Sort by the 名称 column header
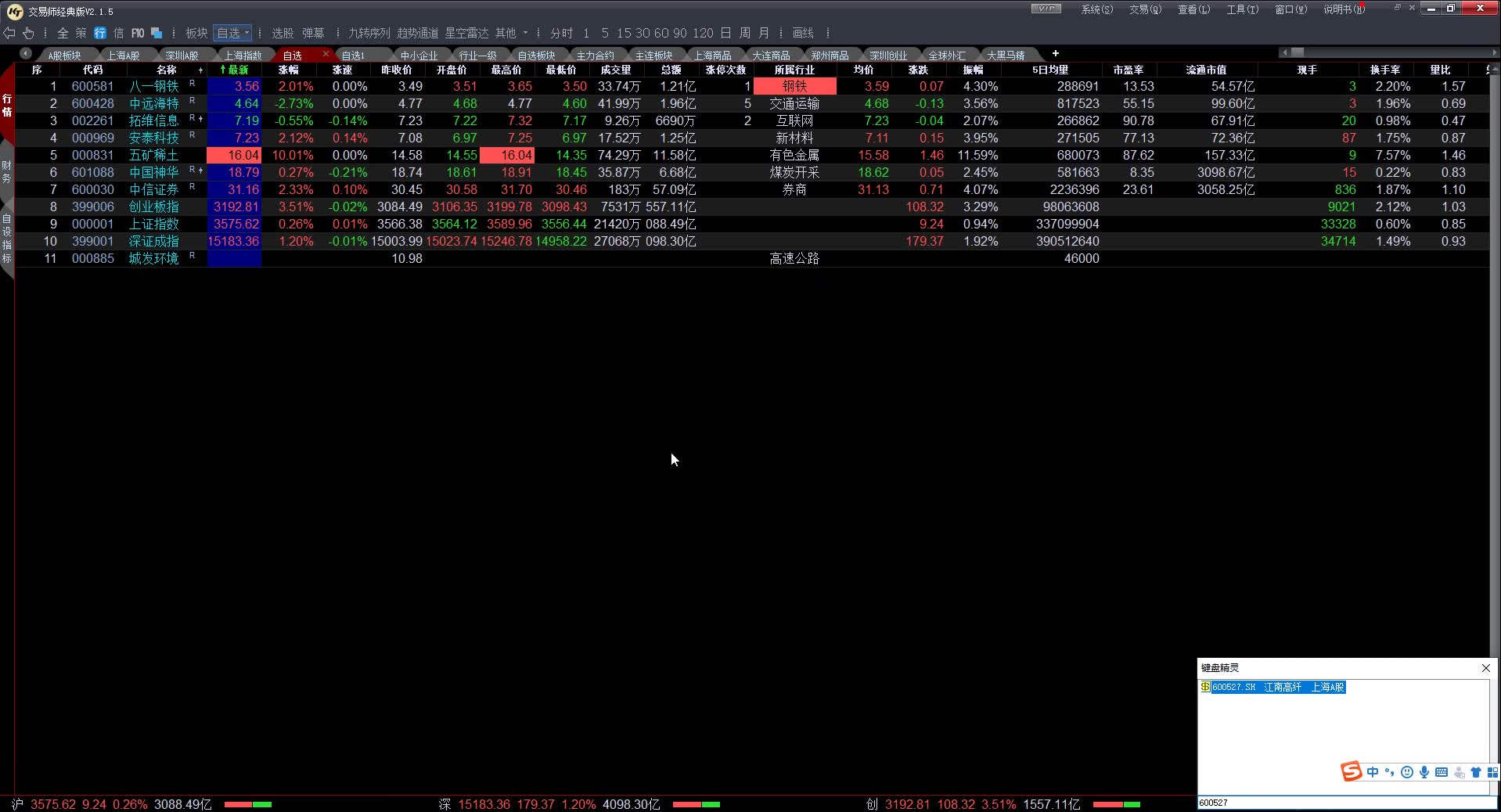 pyautogui.click(x=166, y=70)
